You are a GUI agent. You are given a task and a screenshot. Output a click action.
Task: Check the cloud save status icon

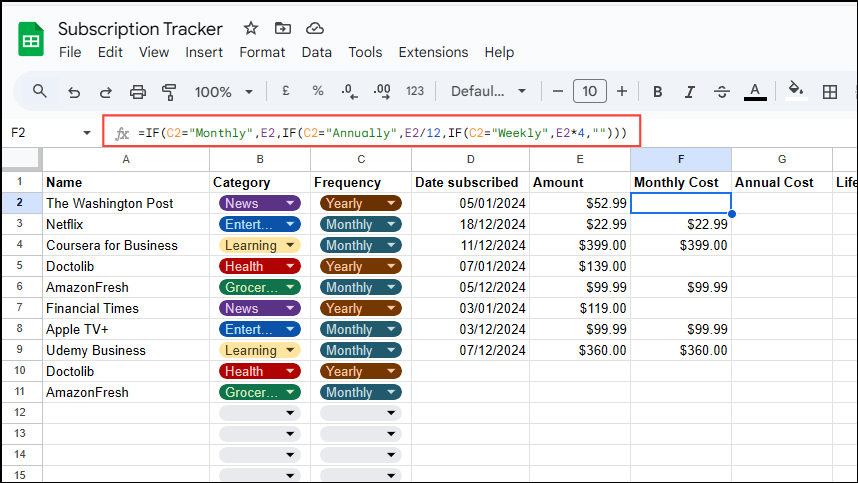[x=315, y=28]
